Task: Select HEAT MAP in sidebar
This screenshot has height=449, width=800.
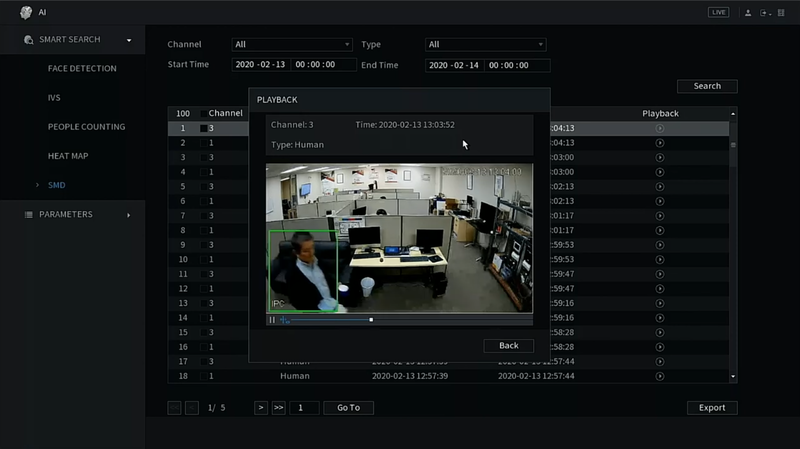Action: (68, 156)
